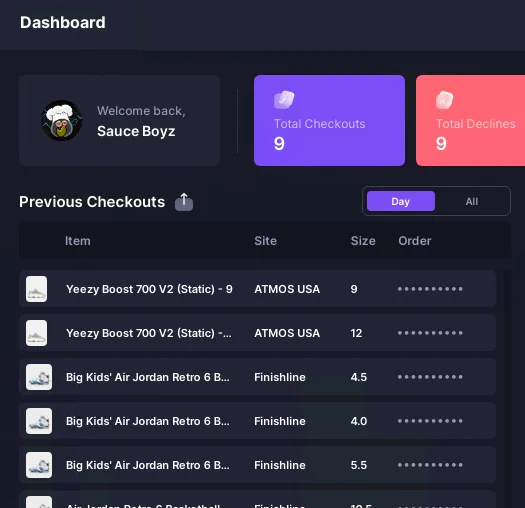The image size is (525, 508).
Task: Click the Previous Checkouts heading
Action: (x=92, y=202)
